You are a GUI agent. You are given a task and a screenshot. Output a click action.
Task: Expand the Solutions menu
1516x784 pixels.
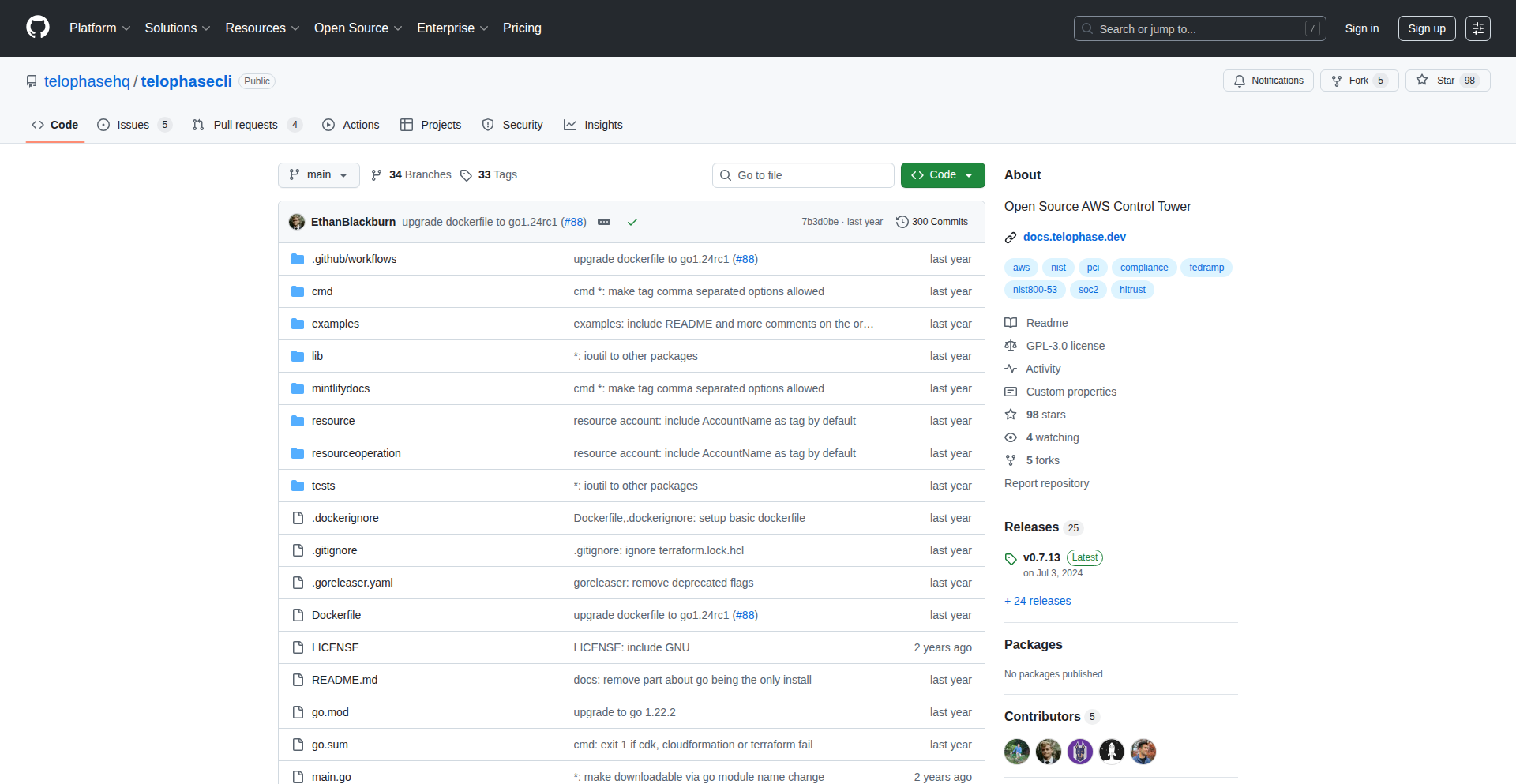[x=178, y=28]
